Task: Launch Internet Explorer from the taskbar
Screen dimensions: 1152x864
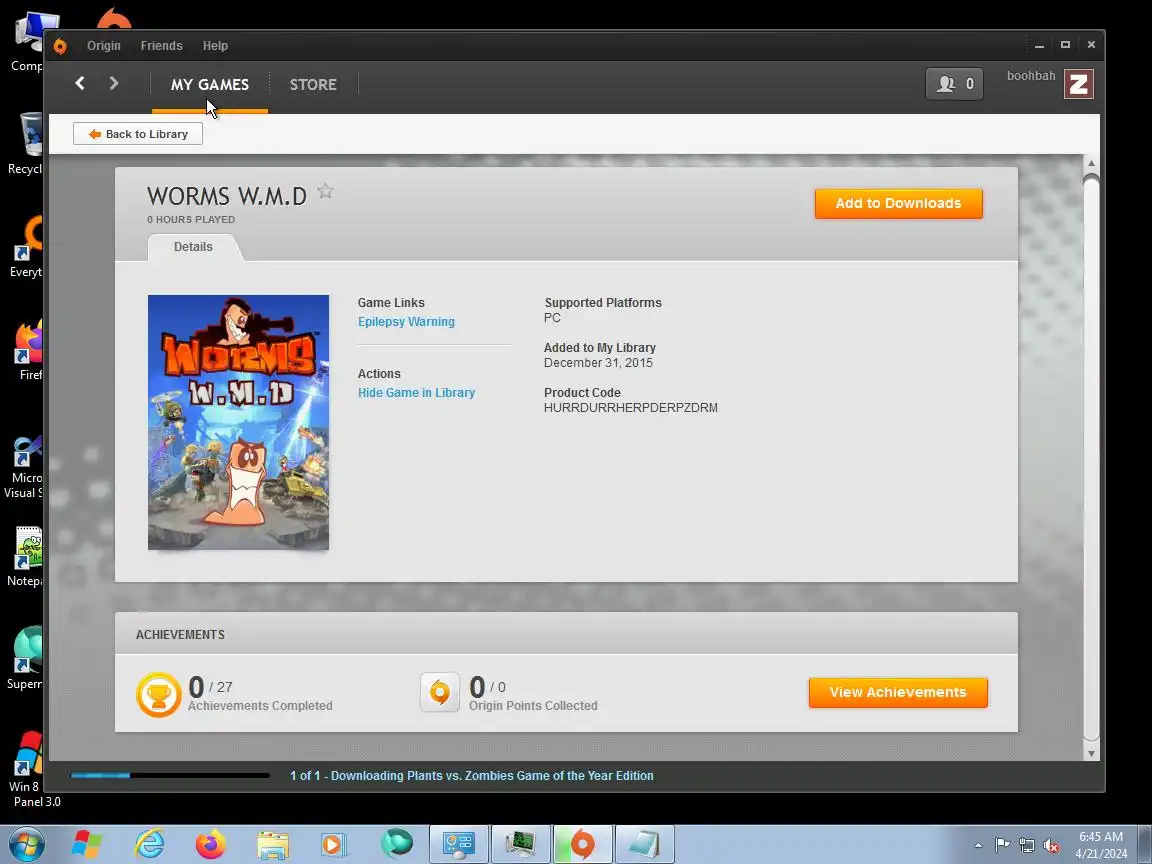Action: [149, 844]
